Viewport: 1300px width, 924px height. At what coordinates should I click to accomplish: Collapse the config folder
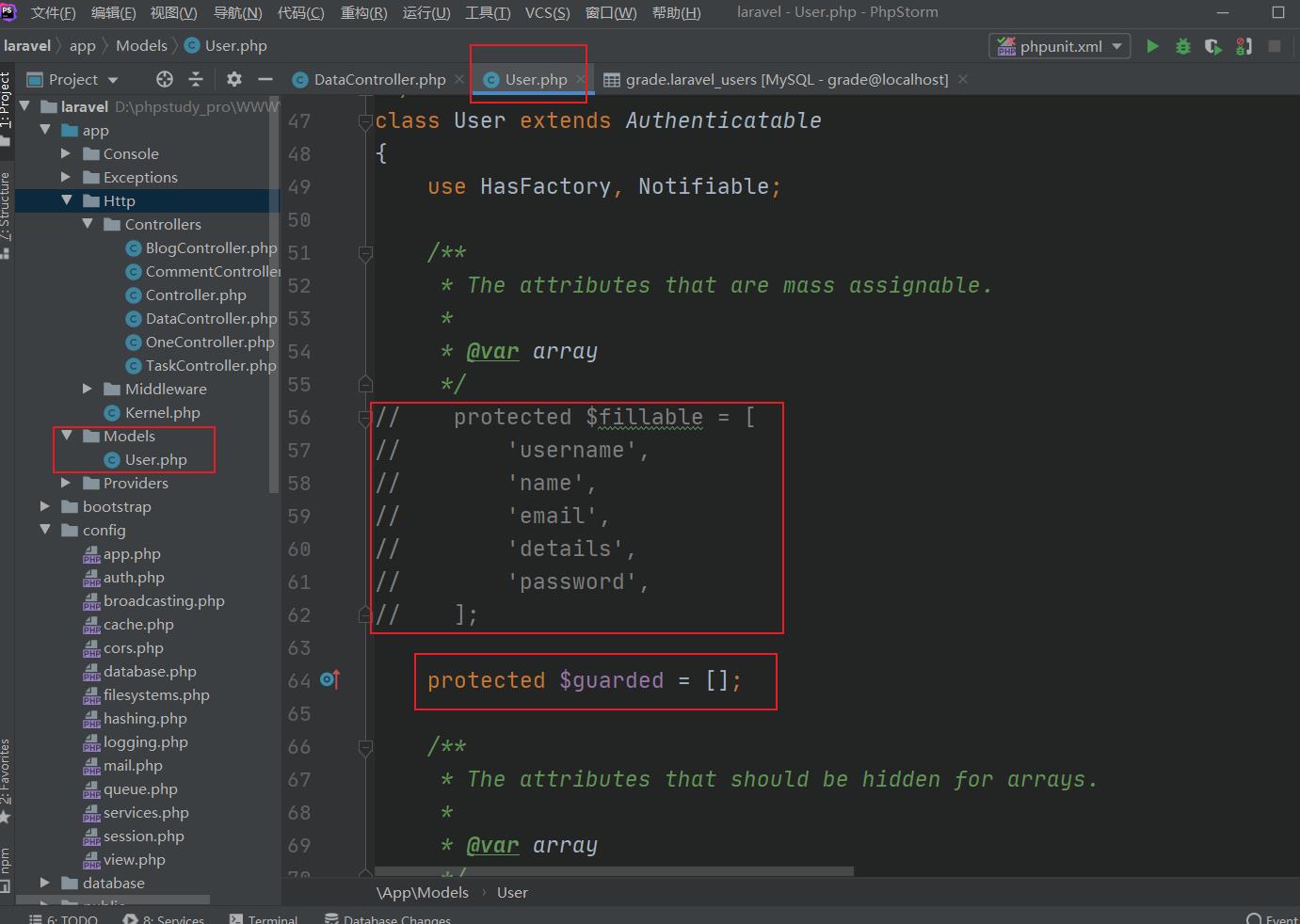(45, 530)
